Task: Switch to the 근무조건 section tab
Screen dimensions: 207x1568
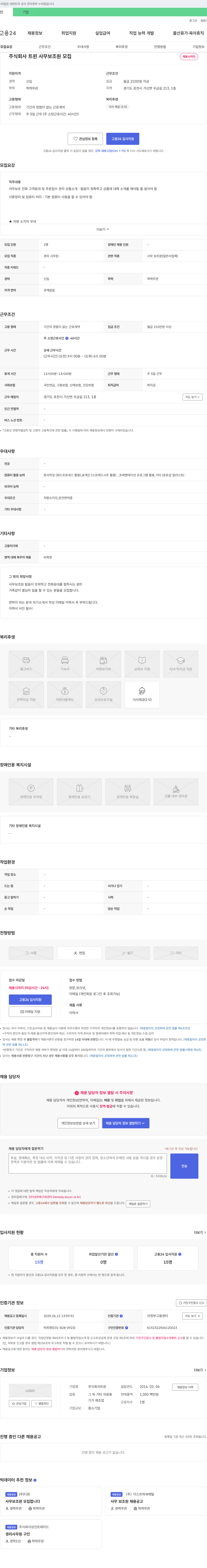Action: click(x=45, y=47)
